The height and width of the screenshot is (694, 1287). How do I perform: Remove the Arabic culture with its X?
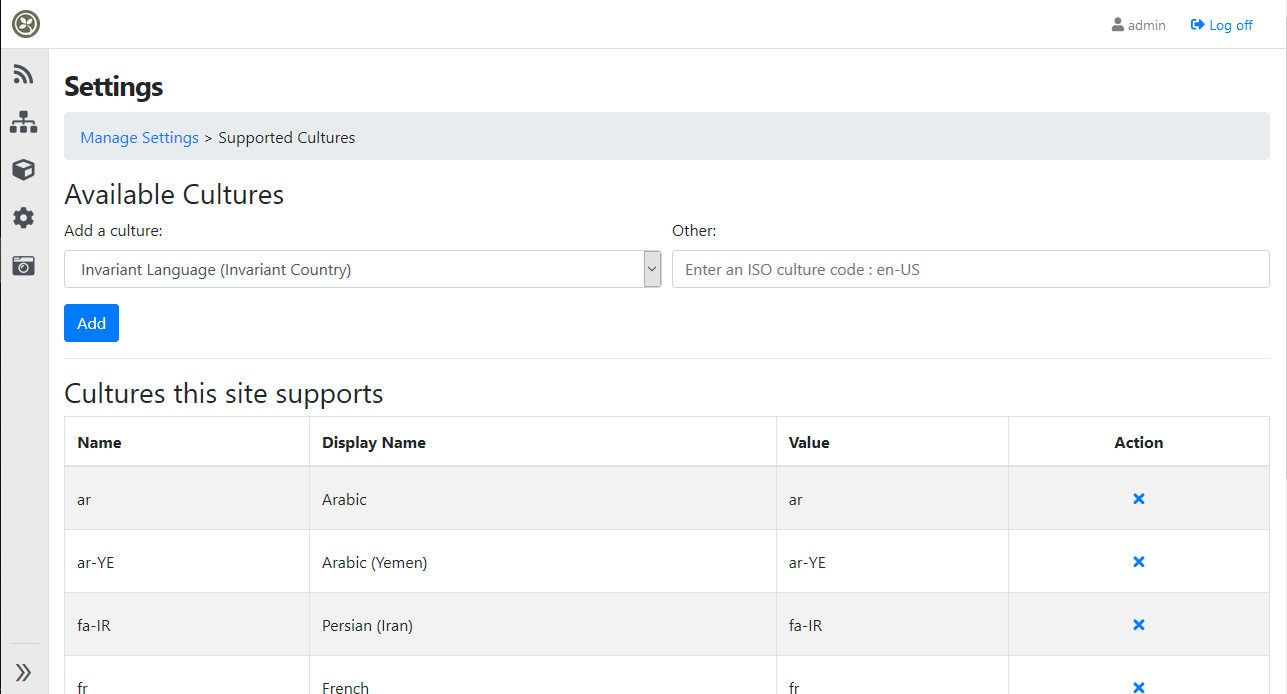pos(1138,499)
